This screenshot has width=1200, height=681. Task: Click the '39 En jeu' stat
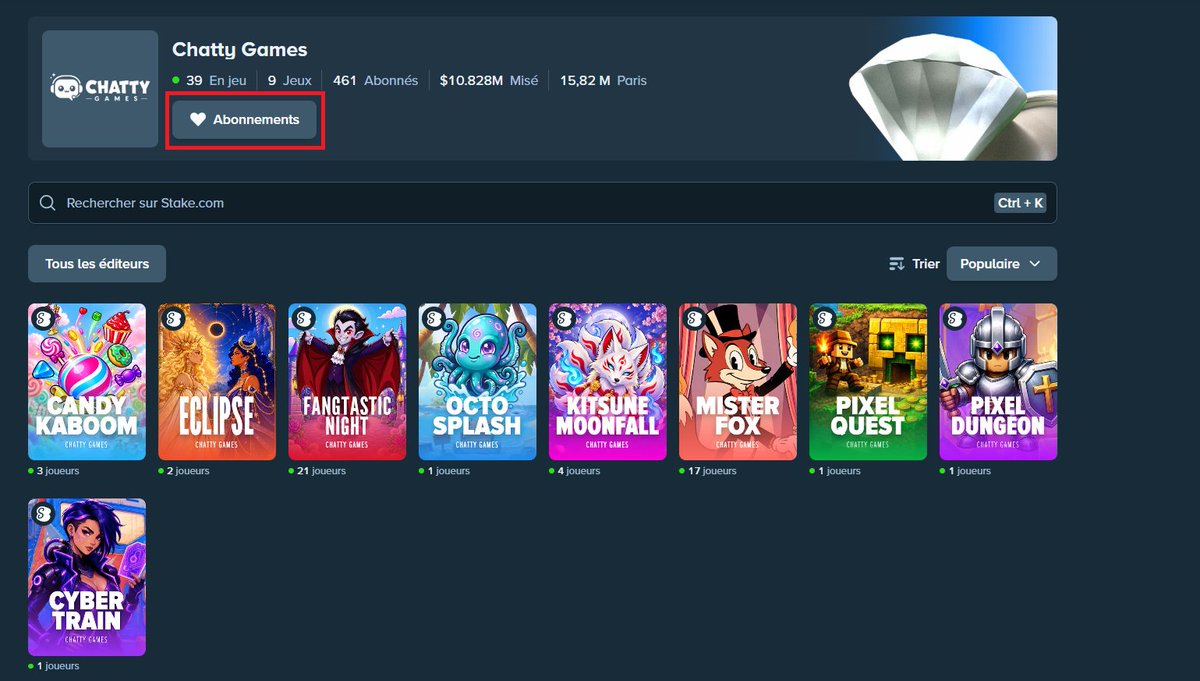[209, 80]
